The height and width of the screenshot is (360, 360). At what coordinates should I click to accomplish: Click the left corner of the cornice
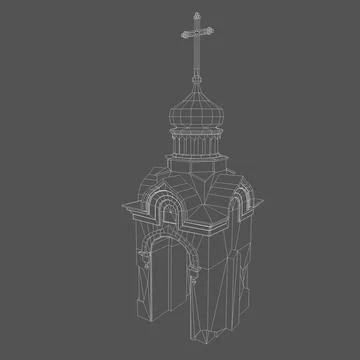click(x=128, y=207)
